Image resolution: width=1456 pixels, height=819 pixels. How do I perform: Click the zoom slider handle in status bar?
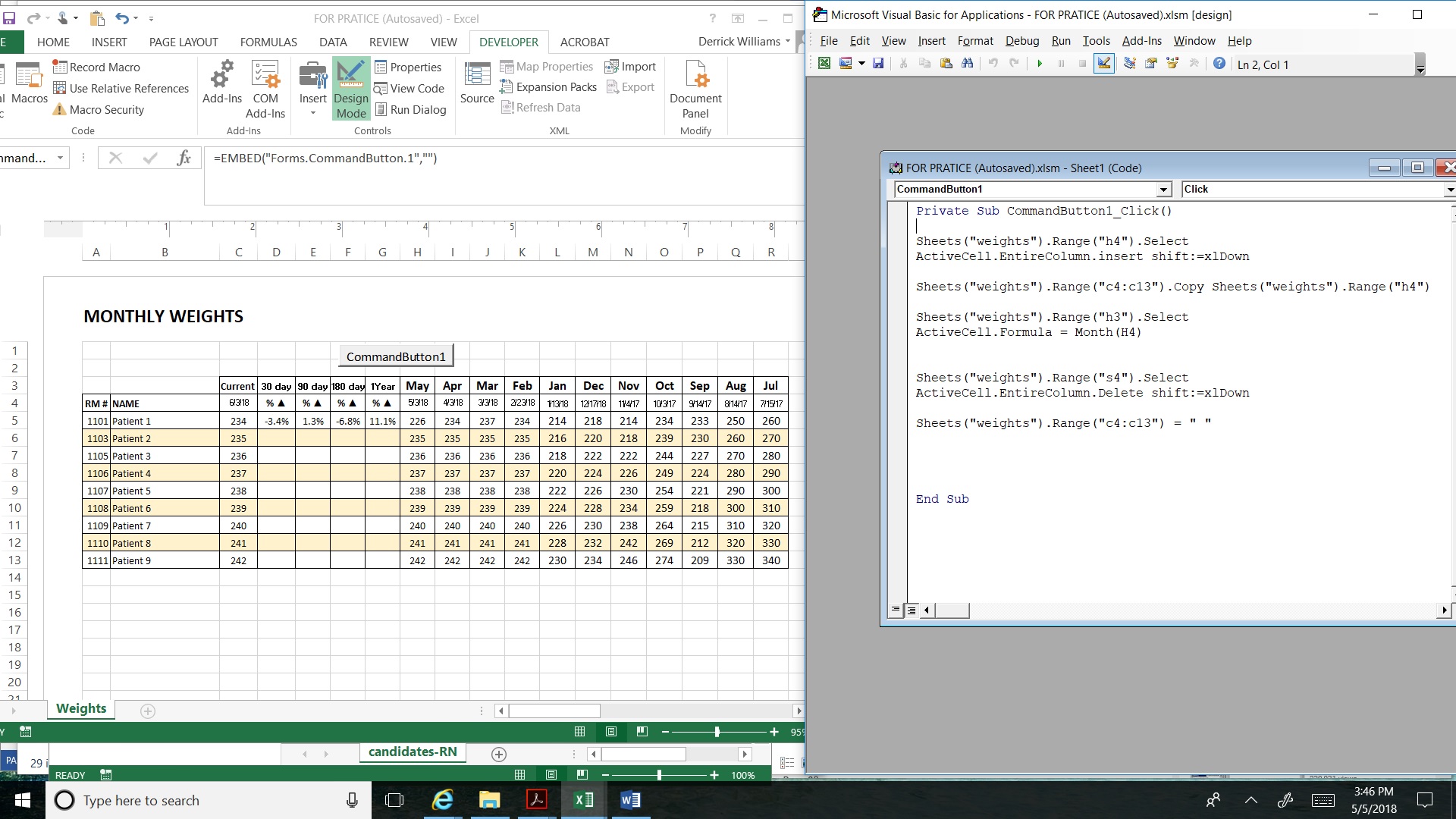pos(717,732)
